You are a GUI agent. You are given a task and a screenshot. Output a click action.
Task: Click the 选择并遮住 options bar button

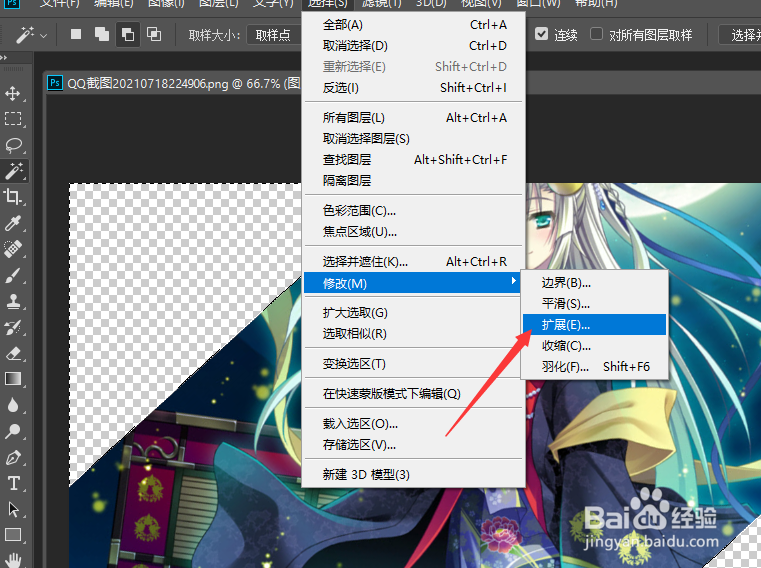click(740, 35)
